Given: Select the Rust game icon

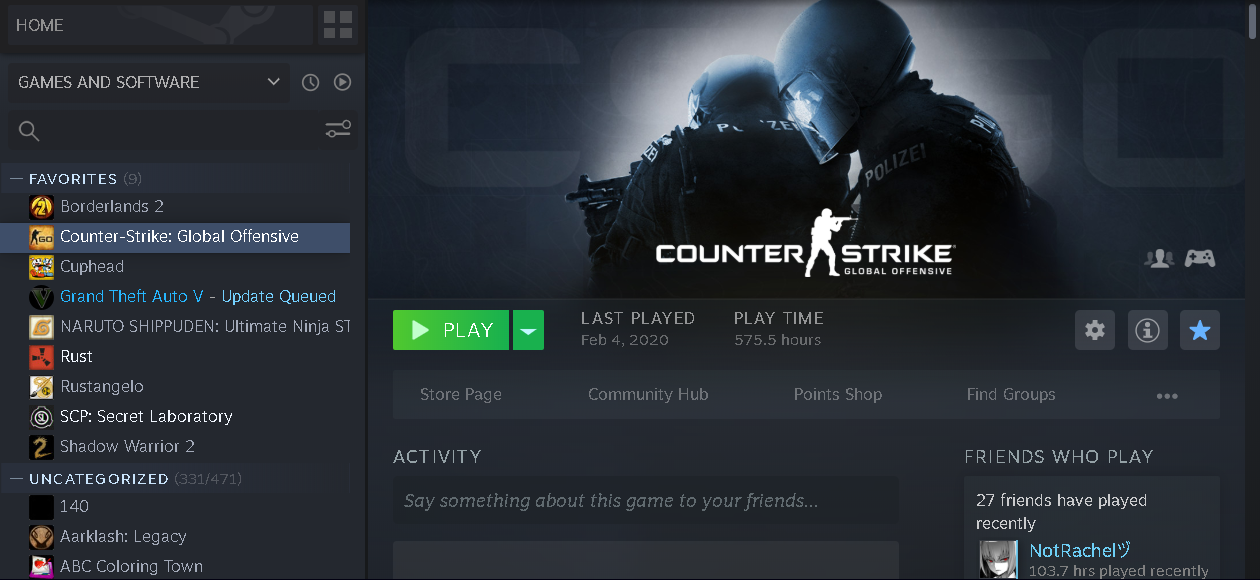Looking at the screenshot, I should (x=41, y=357).
